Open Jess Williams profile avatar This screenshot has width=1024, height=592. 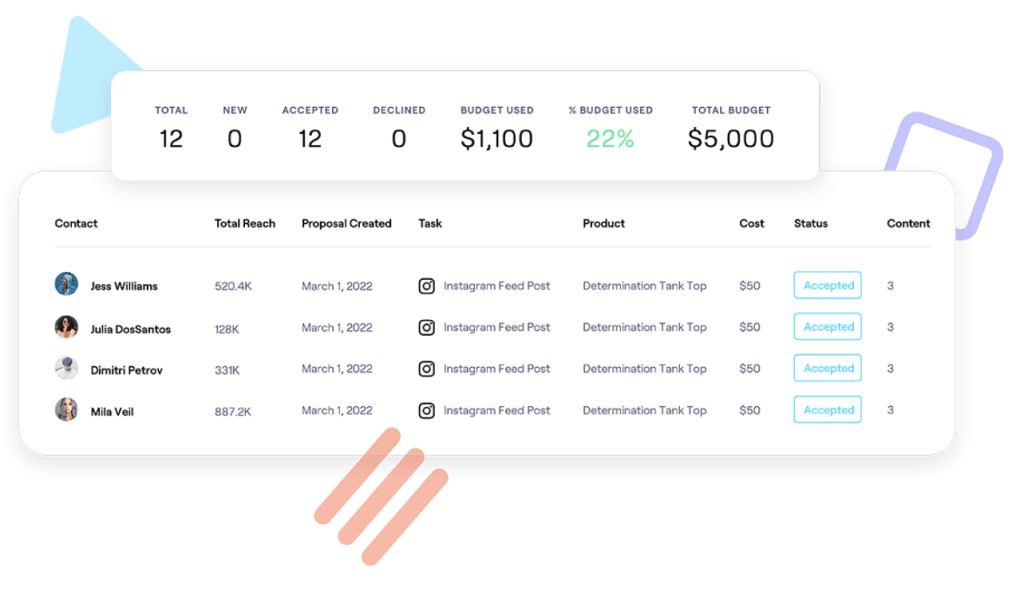tap(66, 285)
